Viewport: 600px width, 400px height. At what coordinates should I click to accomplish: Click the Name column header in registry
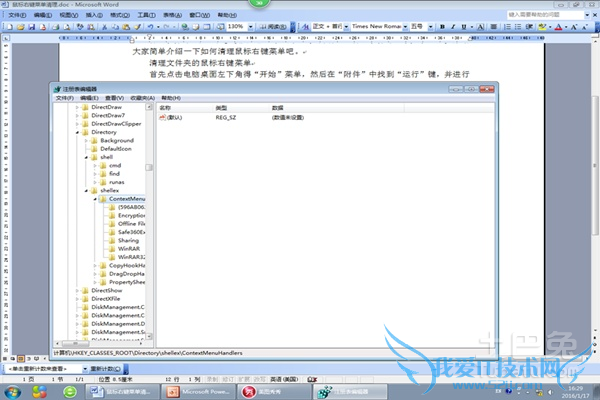(186, 108)
